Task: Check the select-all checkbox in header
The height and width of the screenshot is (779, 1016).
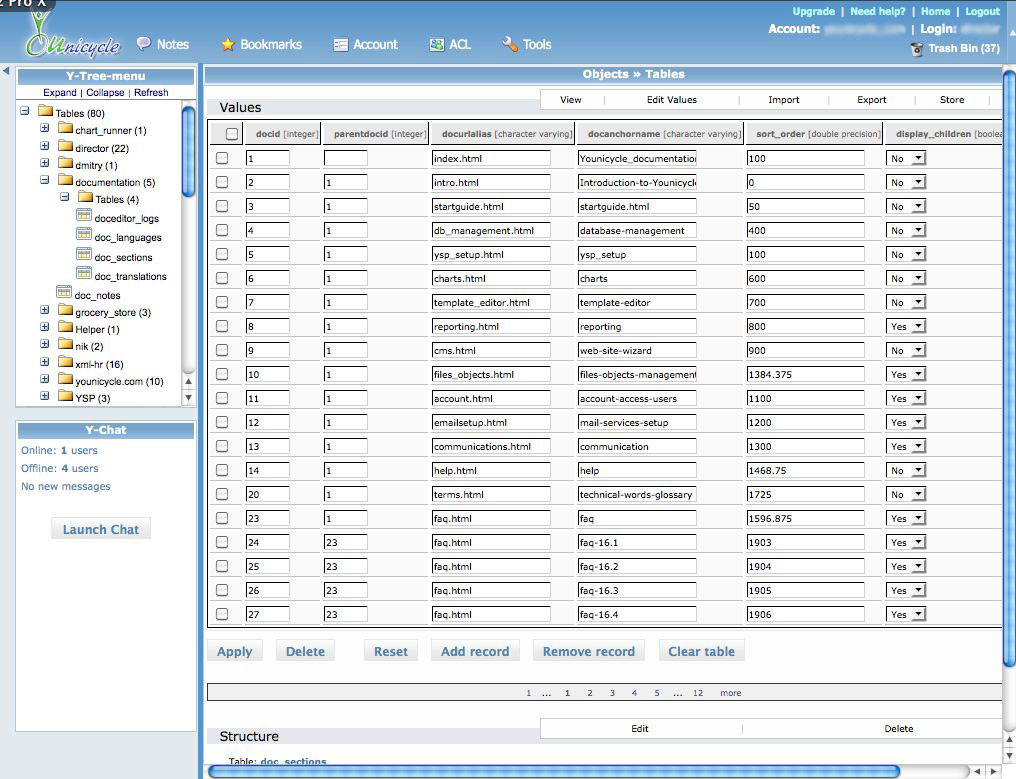Action: pos(232,134)
